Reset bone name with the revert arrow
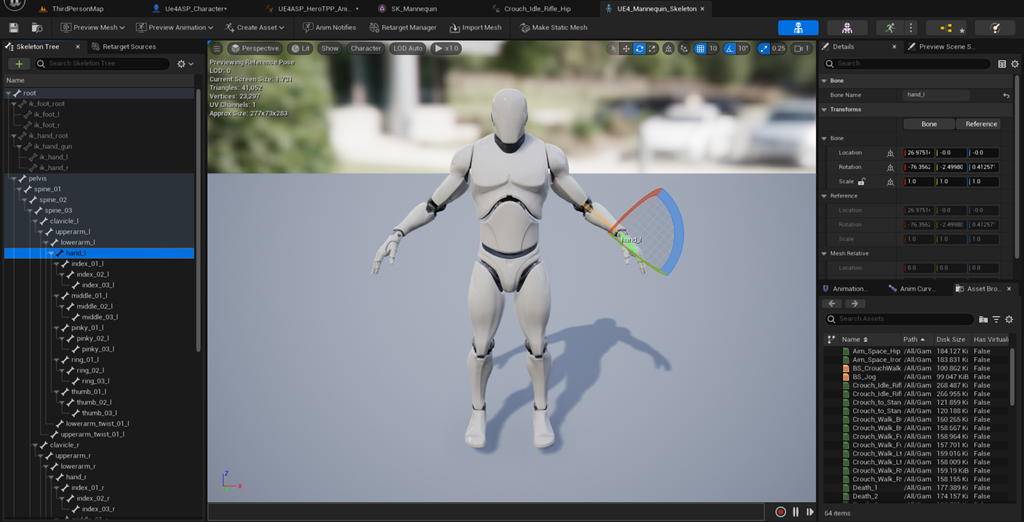This screenshot has height=522, width=1024. click(1006, 95)
